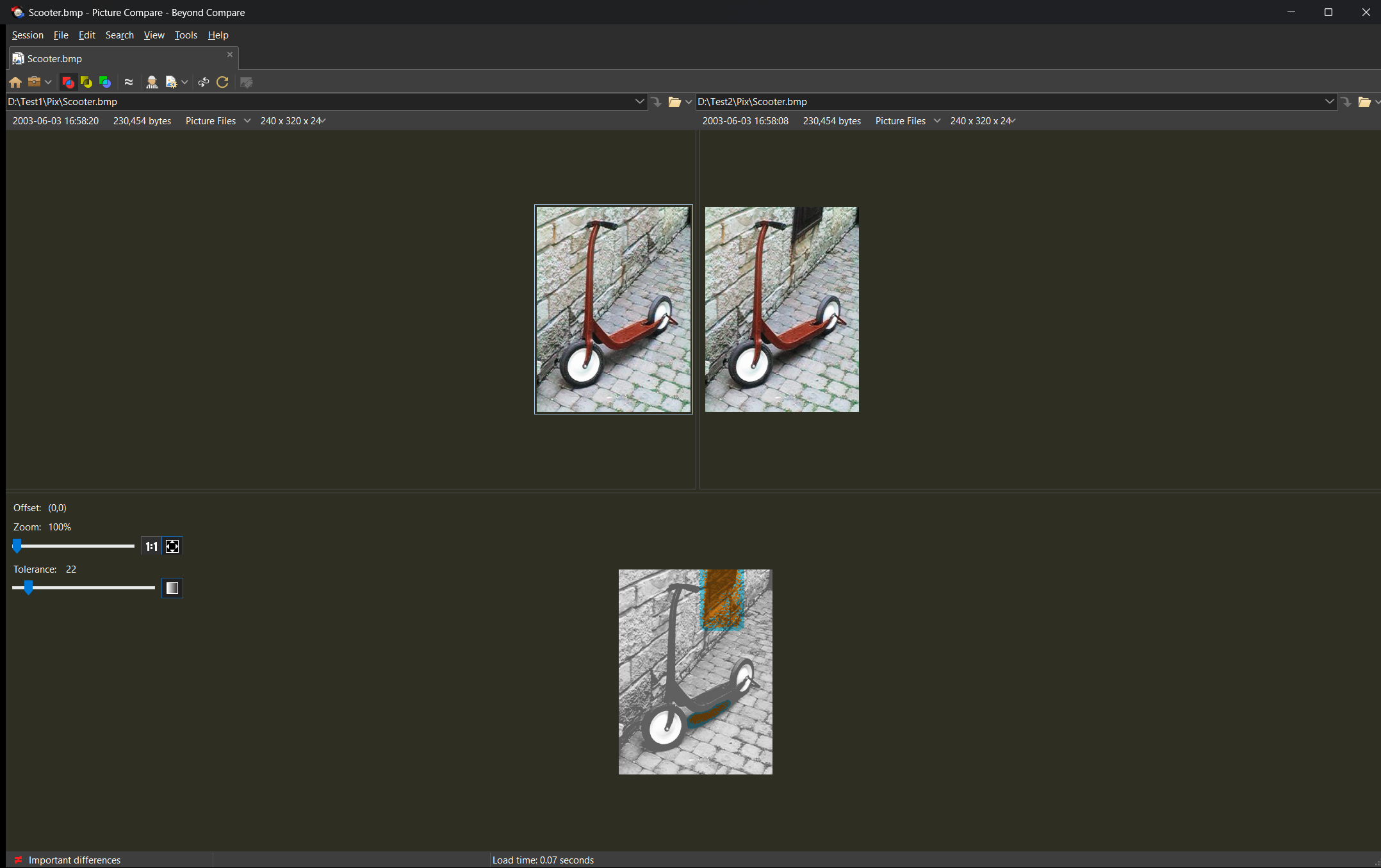Open Rules referee icon
The image size is (1381, 868).
coord(152,82)
